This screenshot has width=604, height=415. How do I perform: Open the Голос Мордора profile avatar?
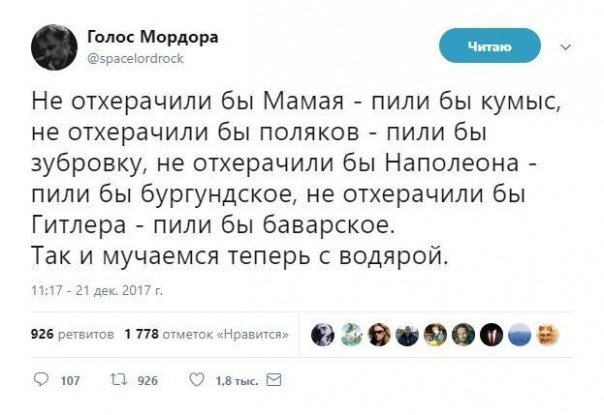click(54, 46)
